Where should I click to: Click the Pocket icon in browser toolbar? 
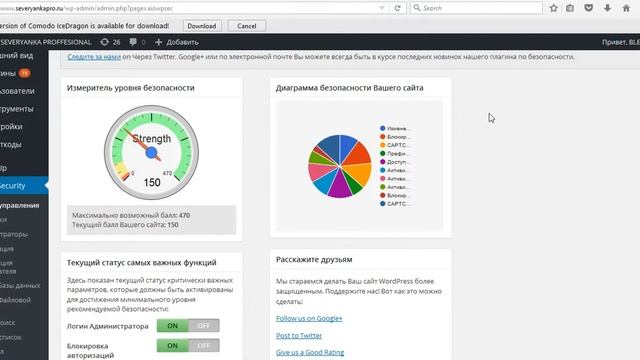coord(589,8)
